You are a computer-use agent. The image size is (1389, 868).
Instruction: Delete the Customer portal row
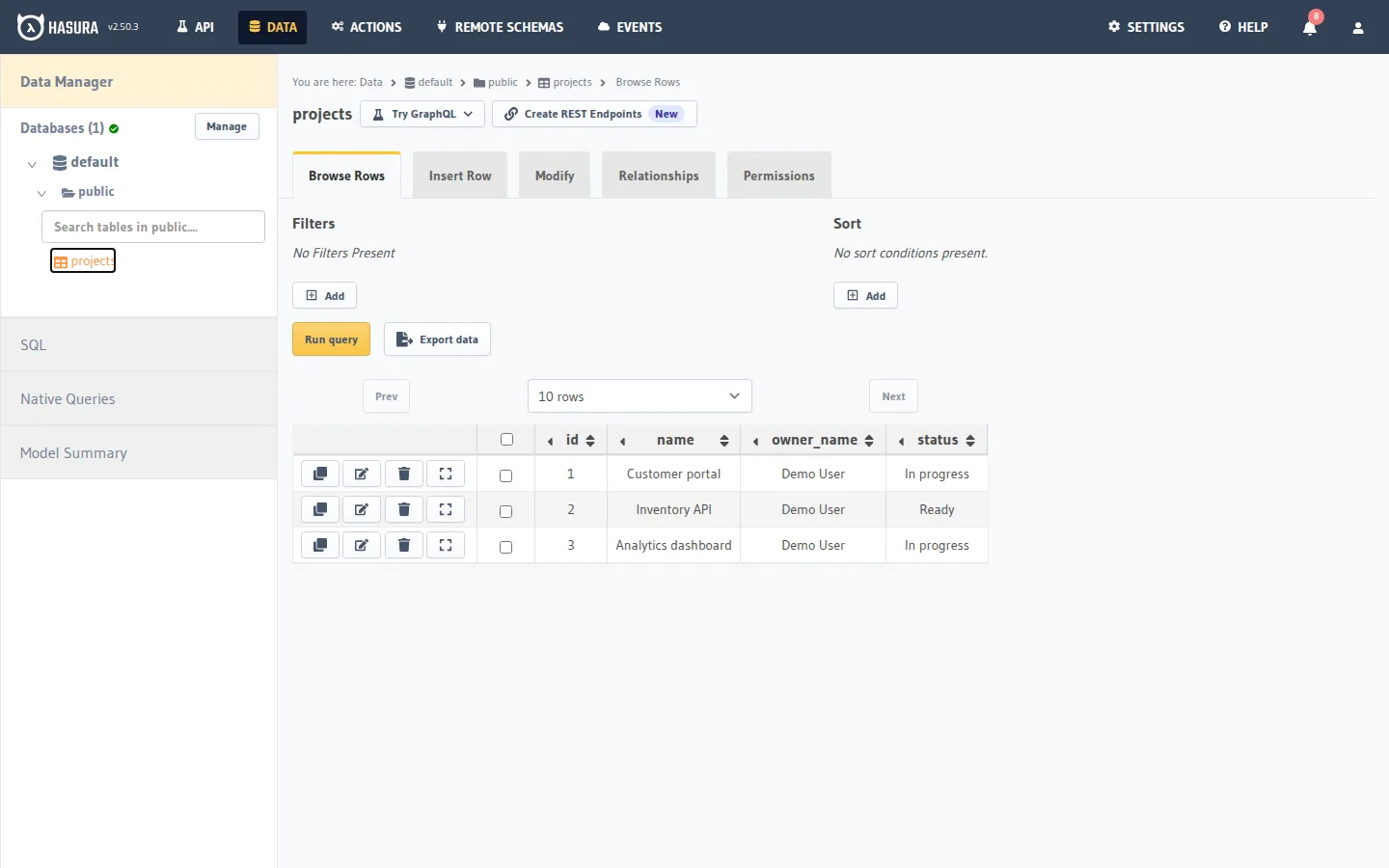coord(404,474)
